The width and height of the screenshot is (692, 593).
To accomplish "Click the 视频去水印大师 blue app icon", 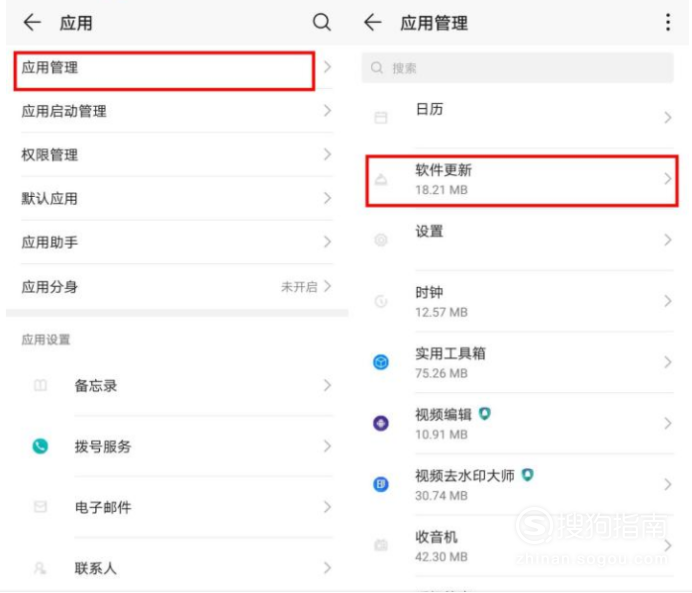I will click(x=380, y=484).
